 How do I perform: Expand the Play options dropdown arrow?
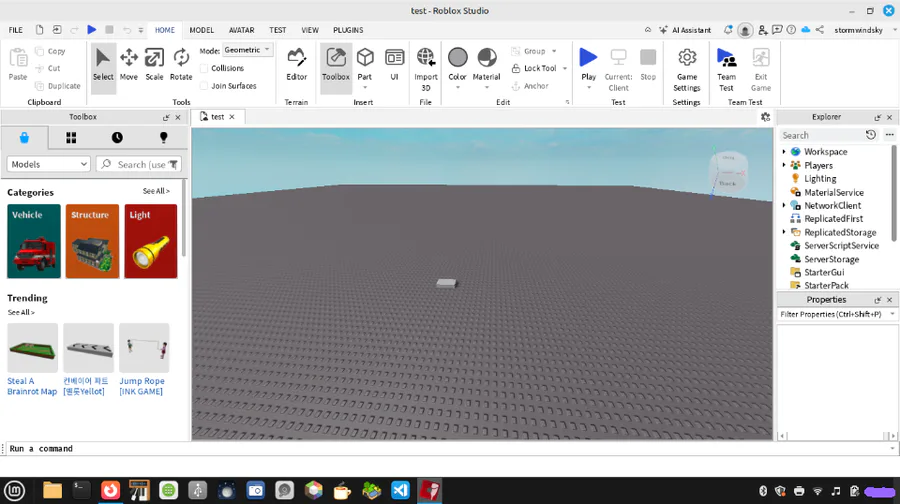click(x=588, y=88)
